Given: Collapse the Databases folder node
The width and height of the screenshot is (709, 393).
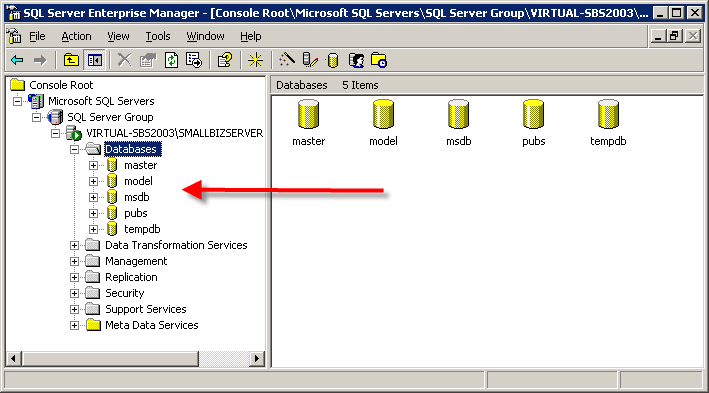Looking at the screenshot, I should [74, 149].
